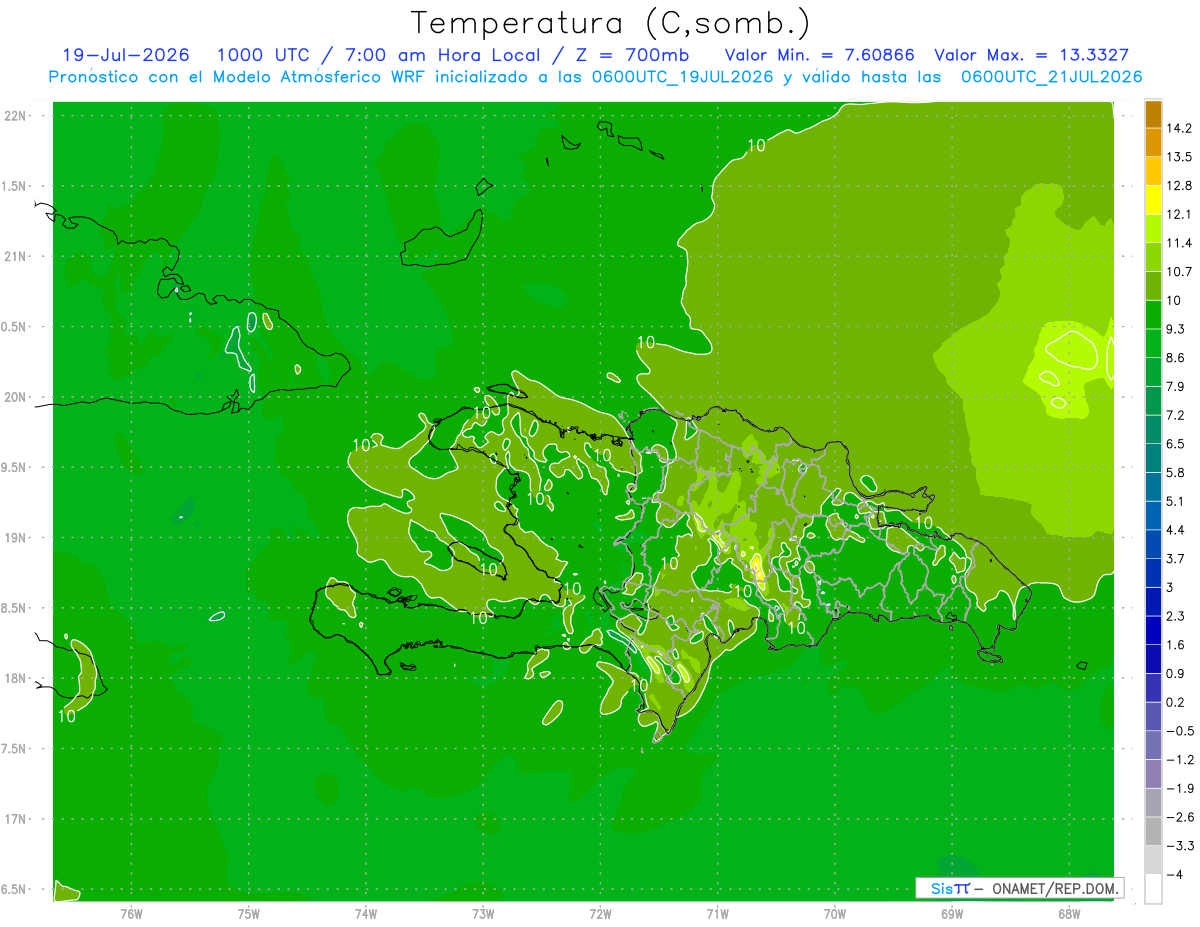Click colorbar value label "1.6"
The width and height of the screenshot is (1200, 927).
pyautogui.click(x=1176, y=645)
